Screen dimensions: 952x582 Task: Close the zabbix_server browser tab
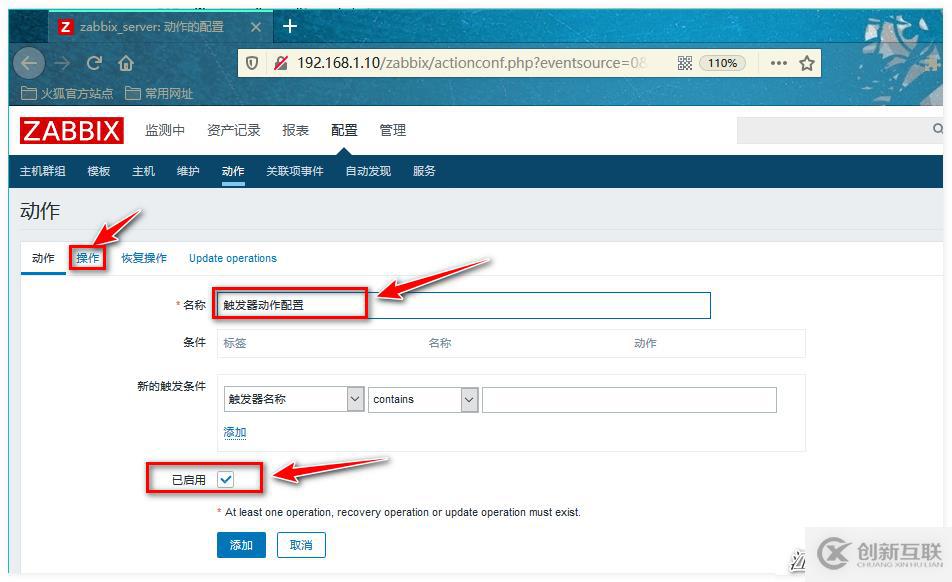coord(256,27)
